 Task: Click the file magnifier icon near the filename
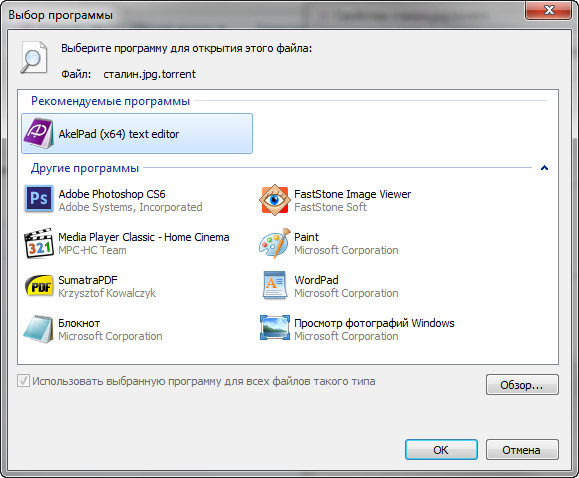pyautogui.click(x=34, y=58)
